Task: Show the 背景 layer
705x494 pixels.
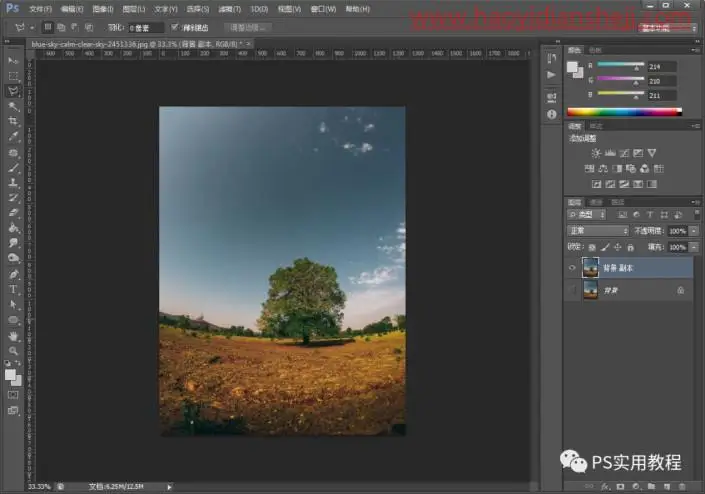Action: point(572,290)
